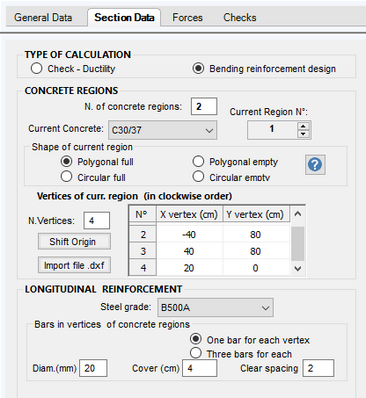The image size is (366, 398).
Task: Select the Section Data tab
Action: tap(124, 17)
